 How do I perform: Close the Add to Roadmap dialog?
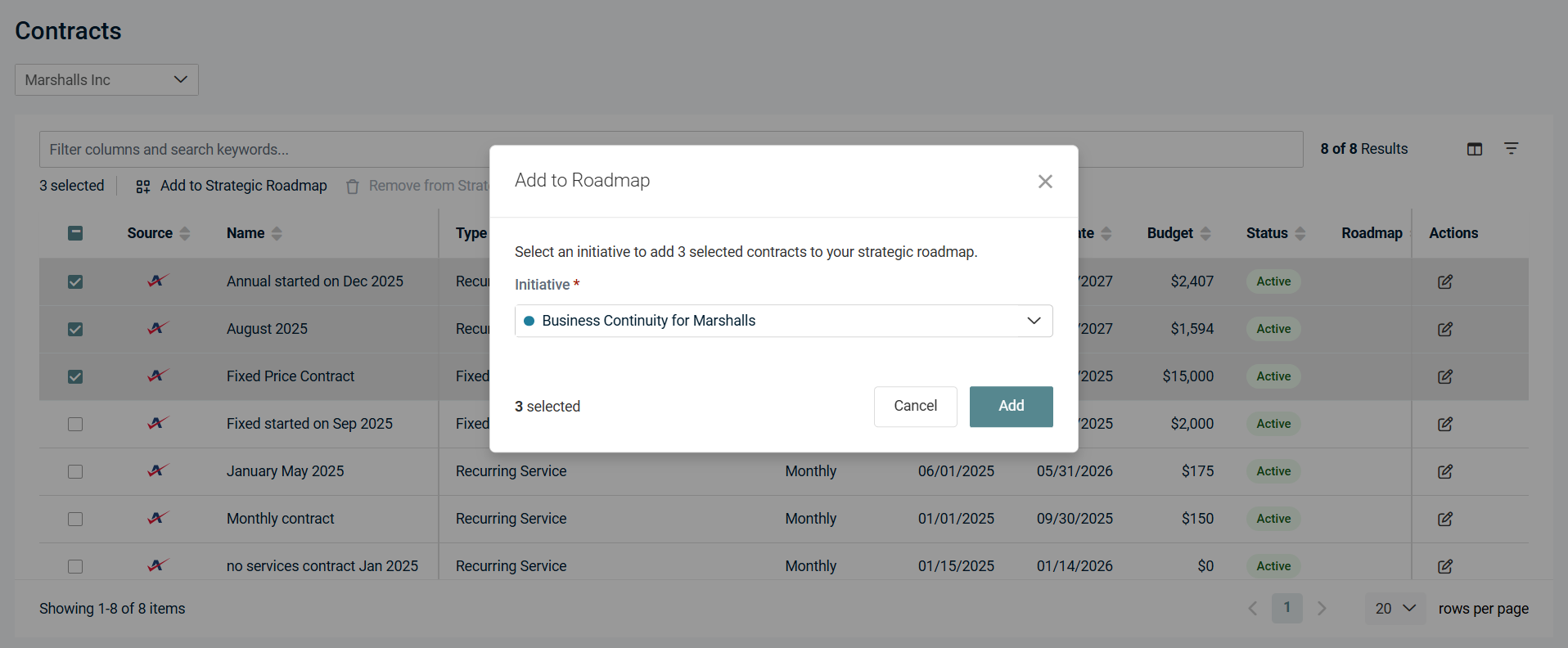pyautogui.click(x=1044, y=182)
